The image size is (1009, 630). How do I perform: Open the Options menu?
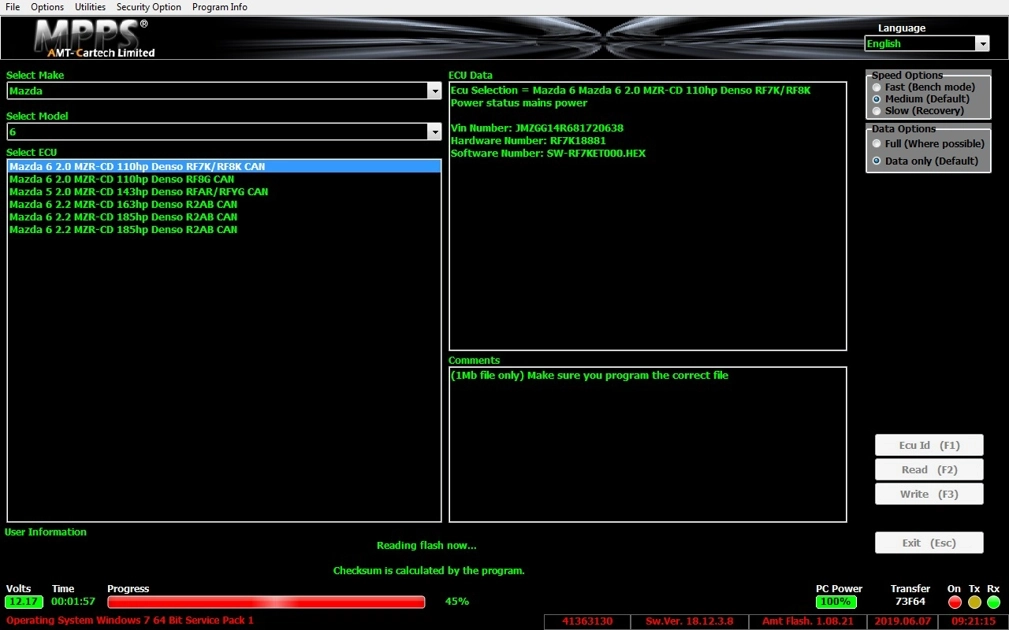pyautogui.click(x=47, y=7)
